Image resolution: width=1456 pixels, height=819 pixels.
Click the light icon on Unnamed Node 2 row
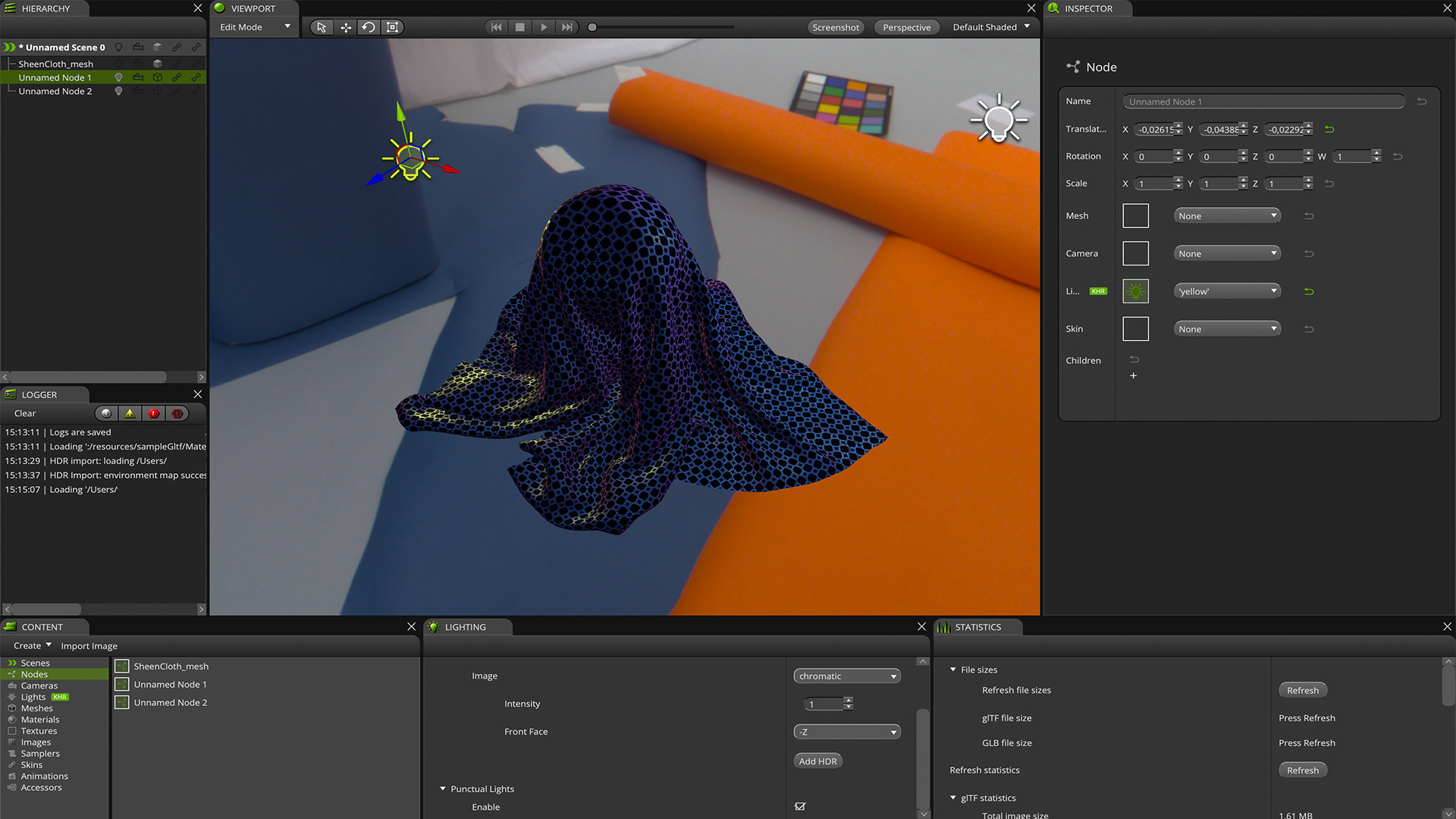click(x=118, y=91)
